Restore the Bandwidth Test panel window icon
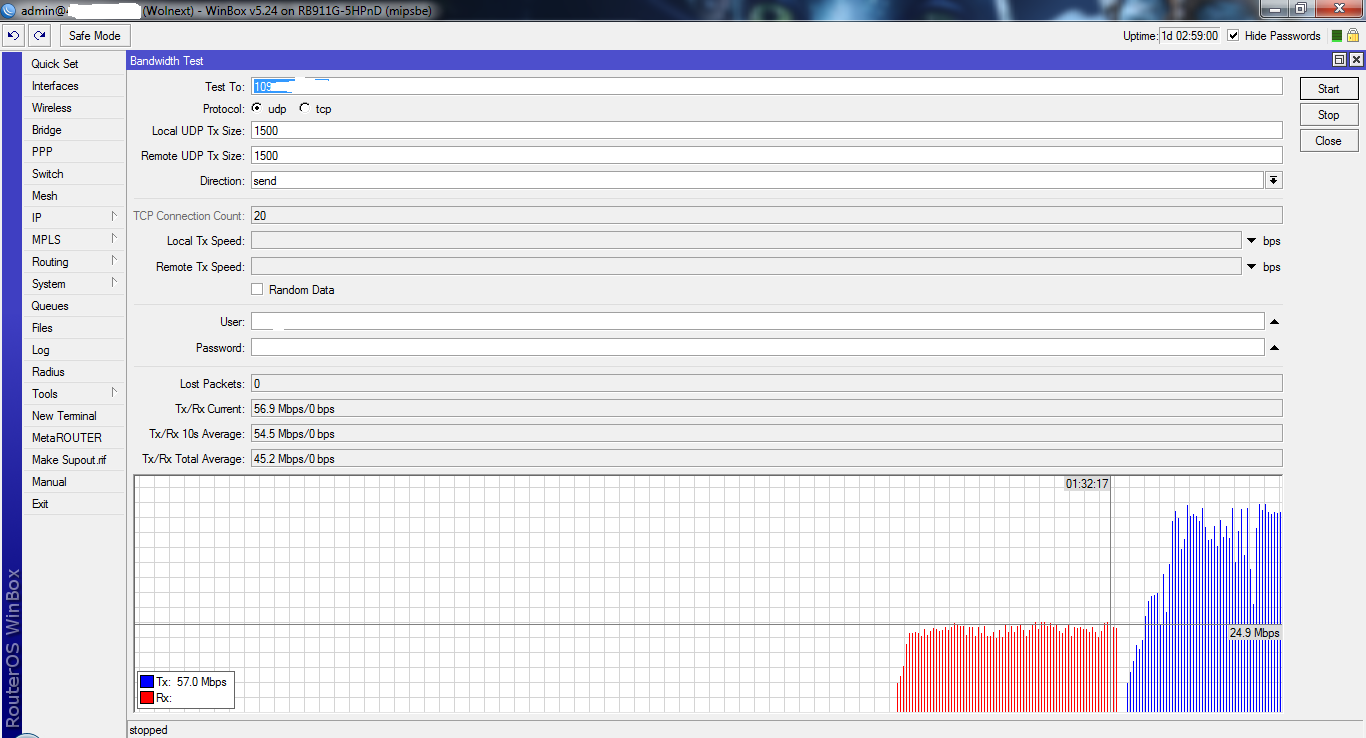This screenshot has width=1366, height=738. click(1340, 61)
